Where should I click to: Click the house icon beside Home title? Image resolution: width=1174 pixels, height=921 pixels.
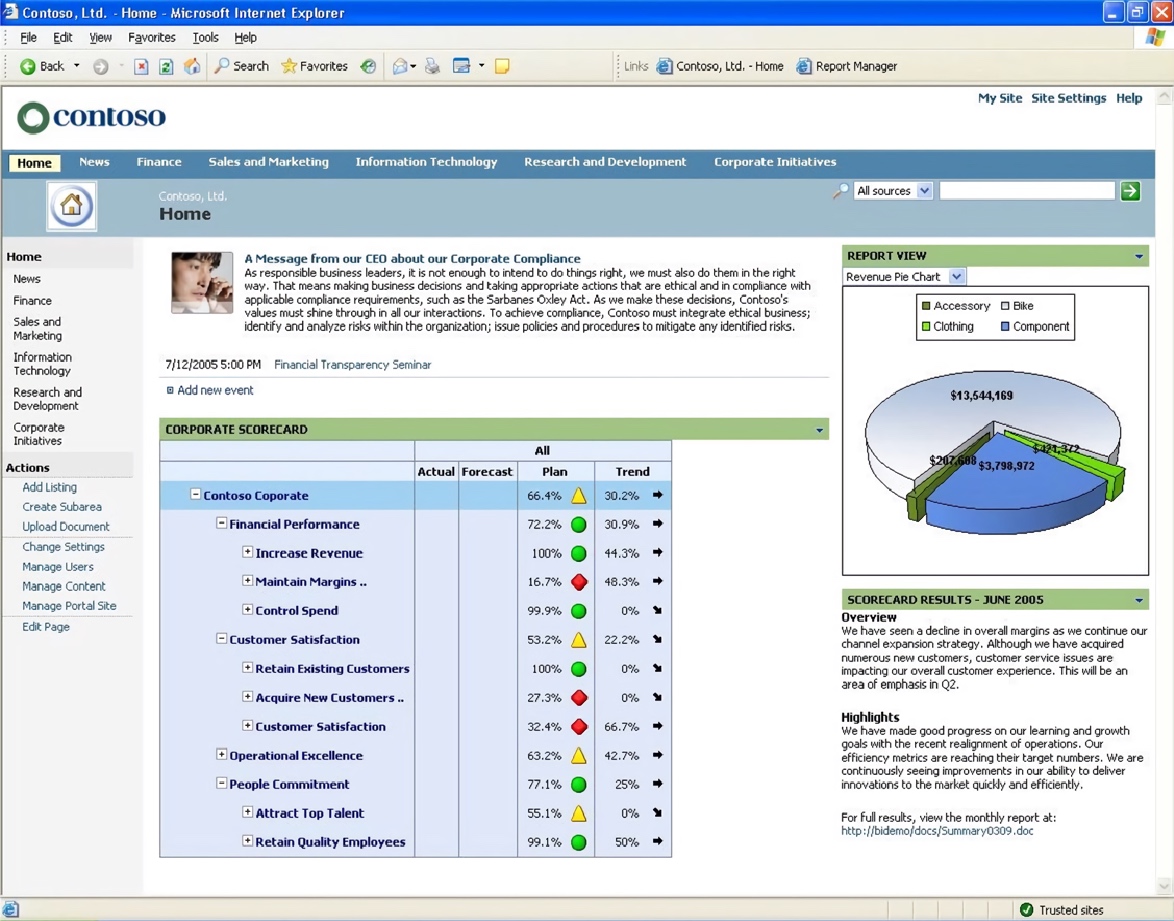72,205
